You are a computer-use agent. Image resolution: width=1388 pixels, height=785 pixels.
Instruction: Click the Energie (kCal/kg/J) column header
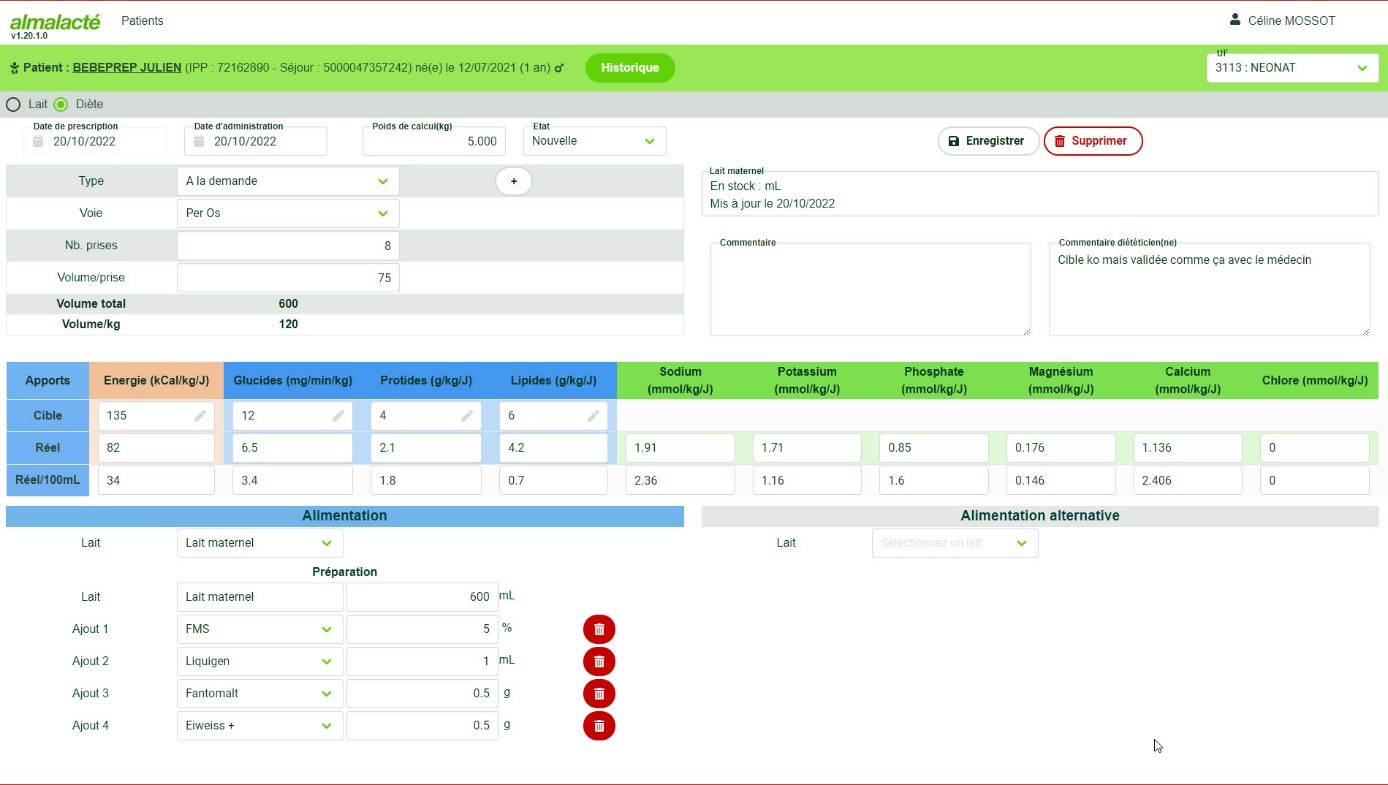[156, 381]
